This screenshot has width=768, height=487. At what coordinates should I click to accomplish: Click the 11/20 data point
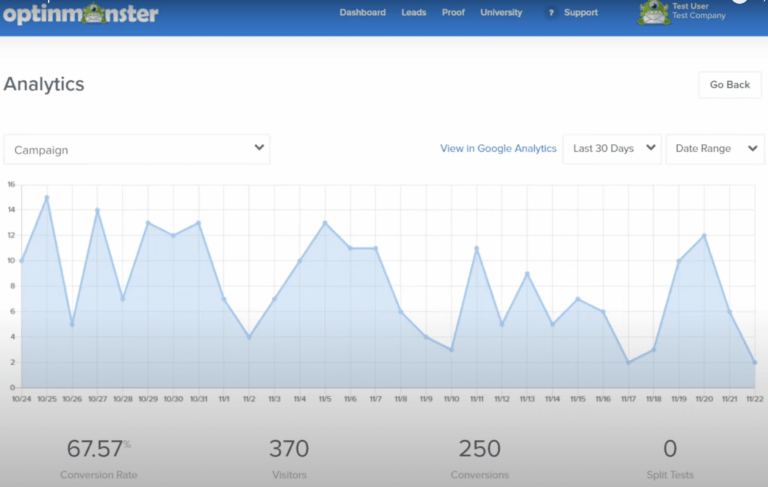coord(704,236)
